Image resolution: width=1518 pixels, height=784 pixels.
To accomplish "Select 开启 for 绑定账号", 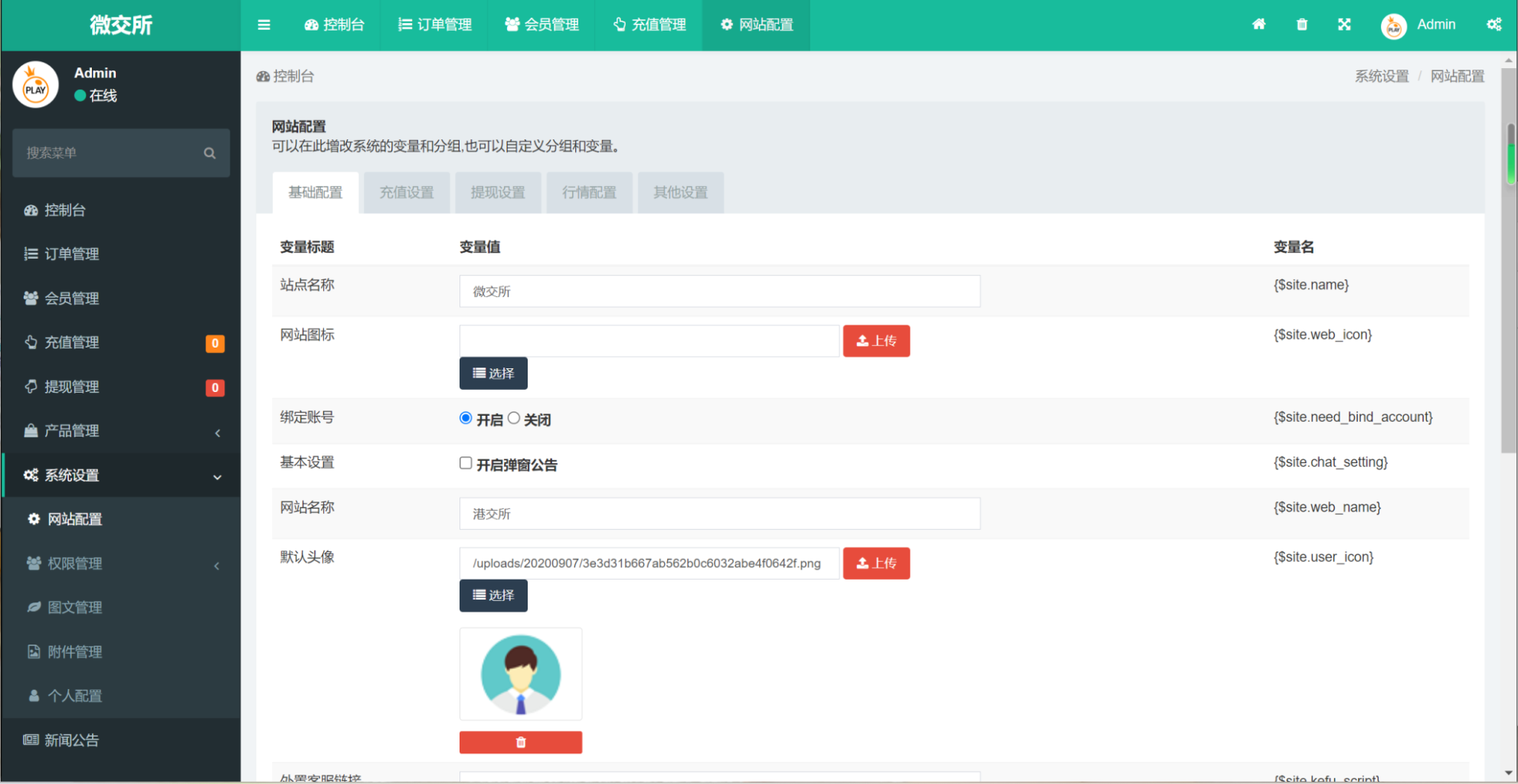I will coord(465,418).
